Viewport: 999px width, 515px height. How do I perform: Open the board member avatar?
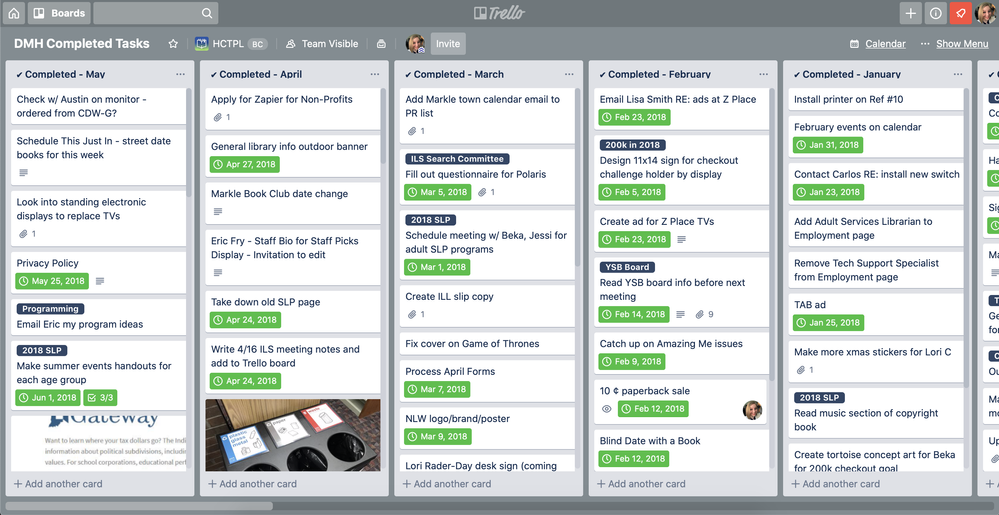click(x=415, y=43)
